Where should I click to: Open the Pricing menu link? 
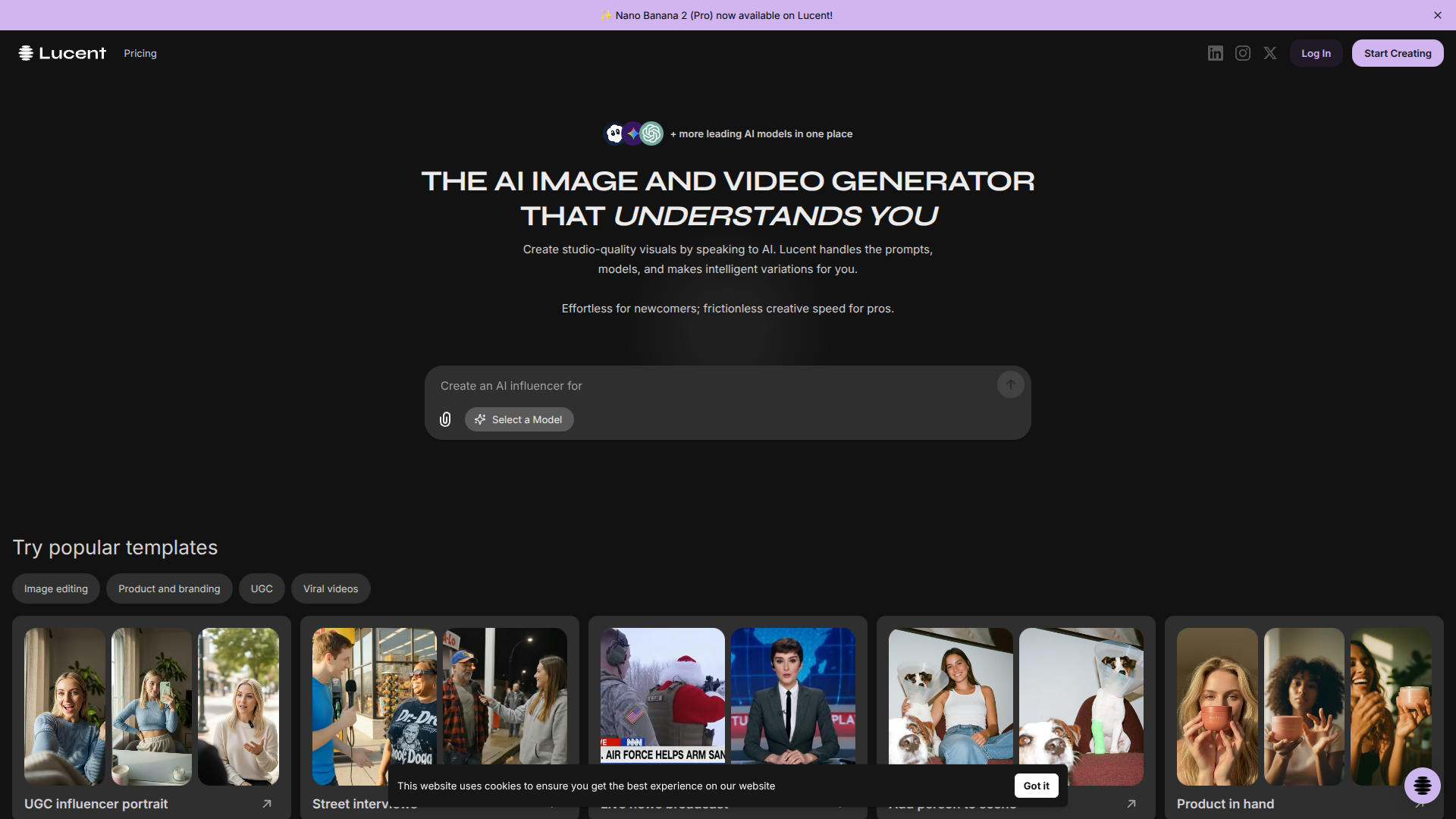[140, 53]
